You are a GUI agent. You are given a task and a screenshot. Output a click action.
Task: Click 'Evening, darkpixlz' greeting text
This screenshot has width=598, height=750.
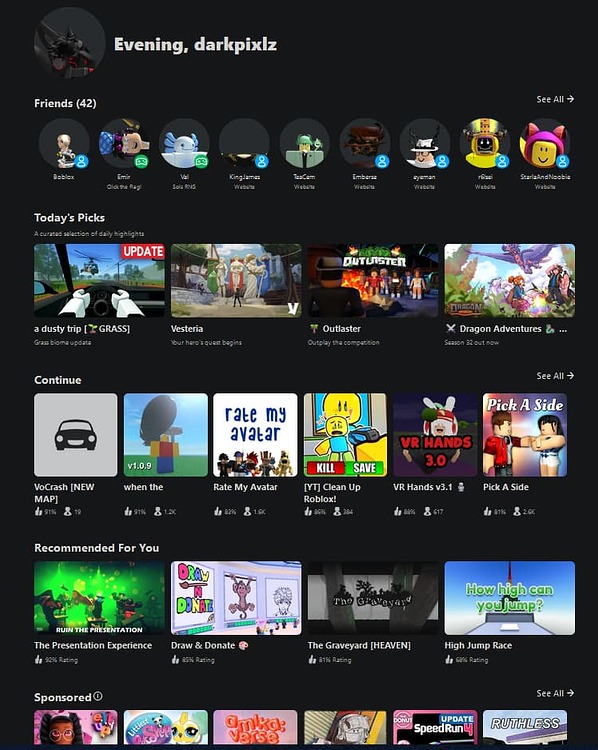pos(195,44)
